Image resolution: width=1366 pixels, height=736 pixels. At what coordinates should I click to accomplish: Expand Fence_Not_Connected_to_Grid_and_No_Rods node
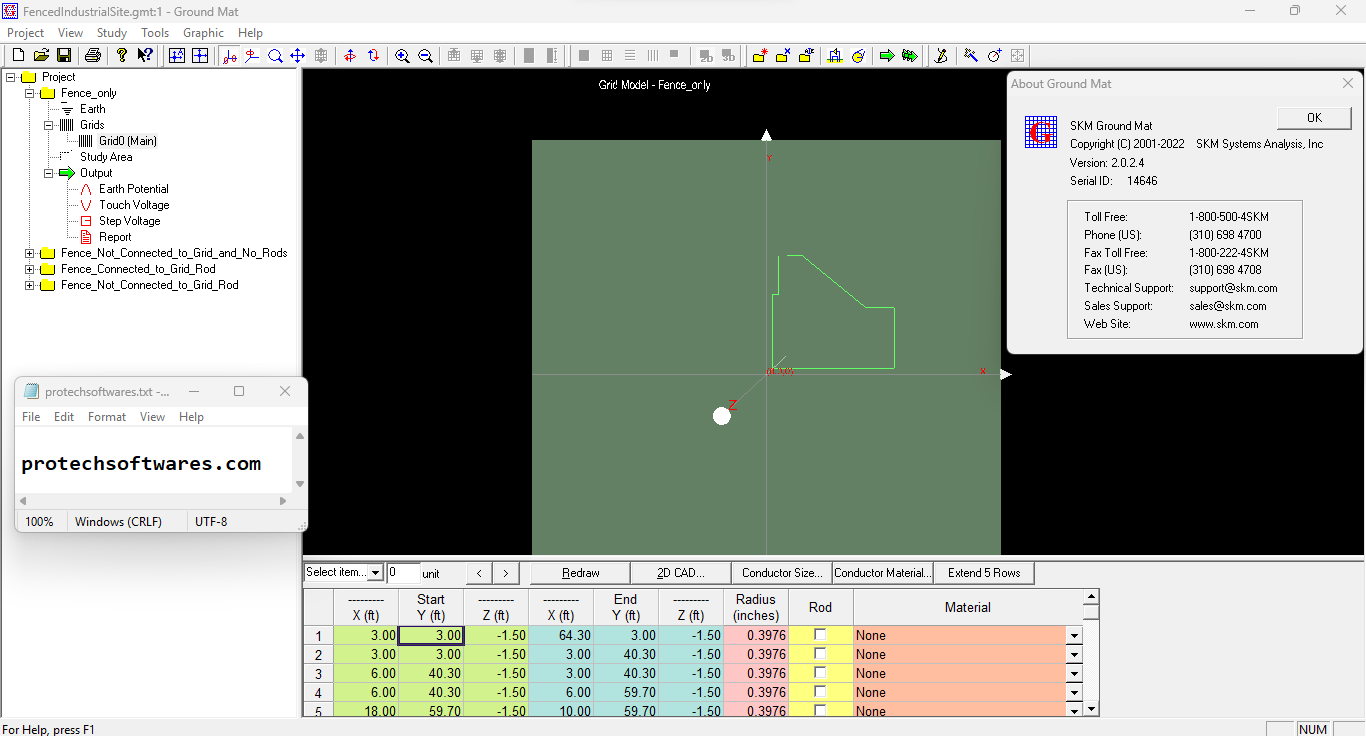point(30,253)
